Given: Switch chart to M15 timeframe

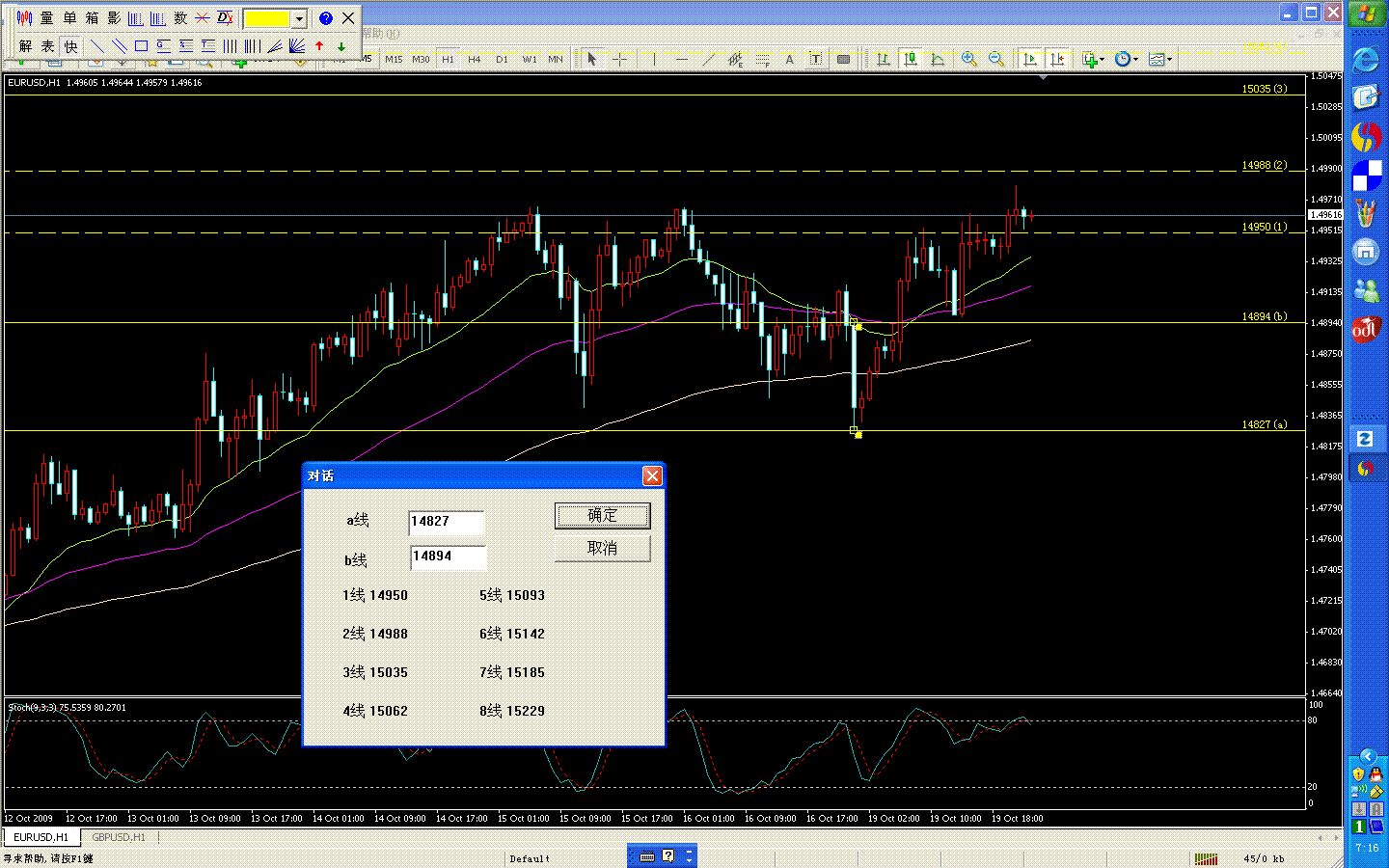Looking at the screenshot, I should click(x=394, y=59).
